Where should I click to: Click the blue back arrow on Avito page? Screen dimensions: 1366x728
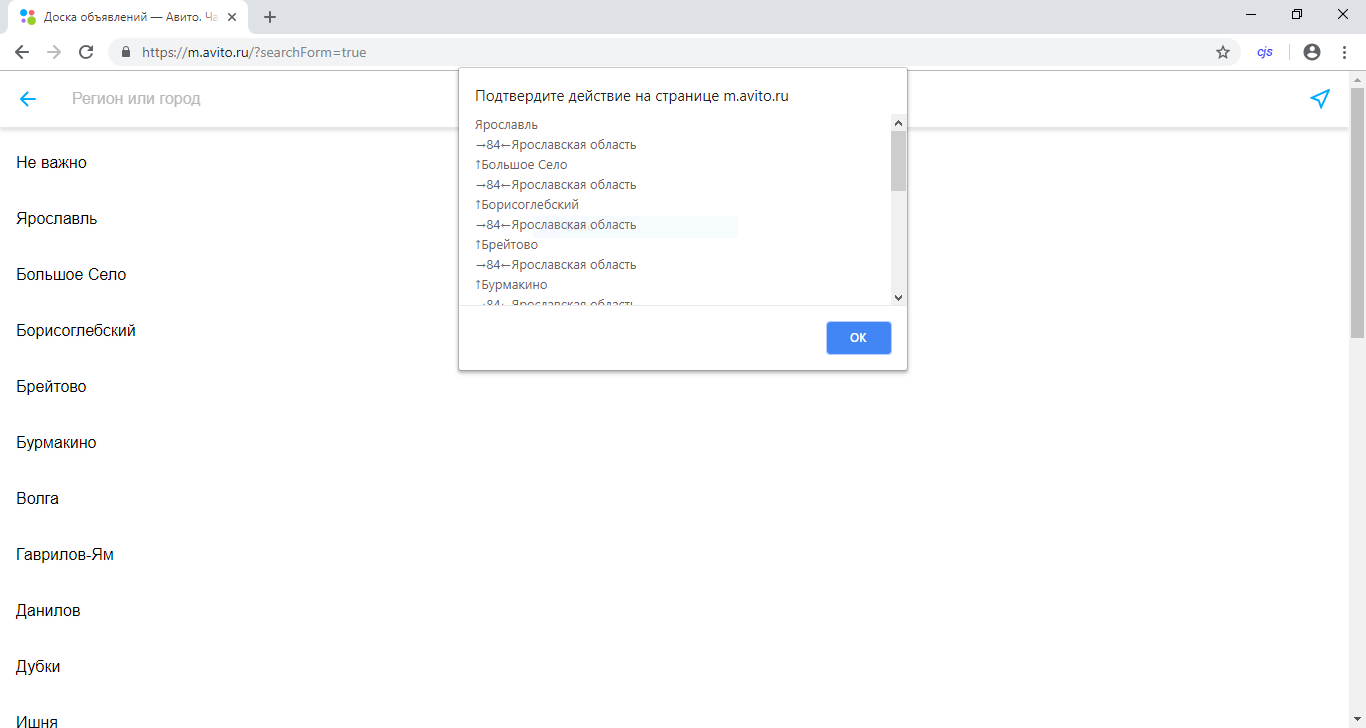point(28,99)
